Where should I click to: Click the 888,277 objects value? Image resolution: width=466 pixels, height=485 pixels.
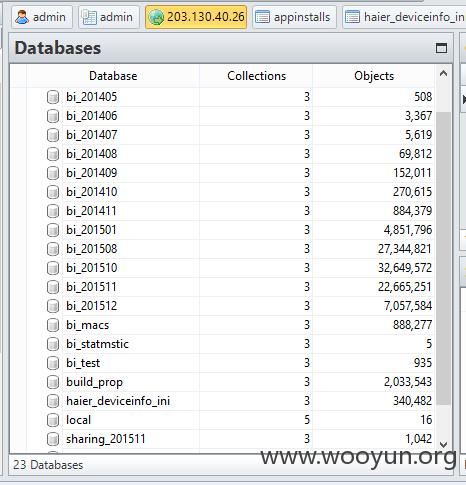pos(413,325)
